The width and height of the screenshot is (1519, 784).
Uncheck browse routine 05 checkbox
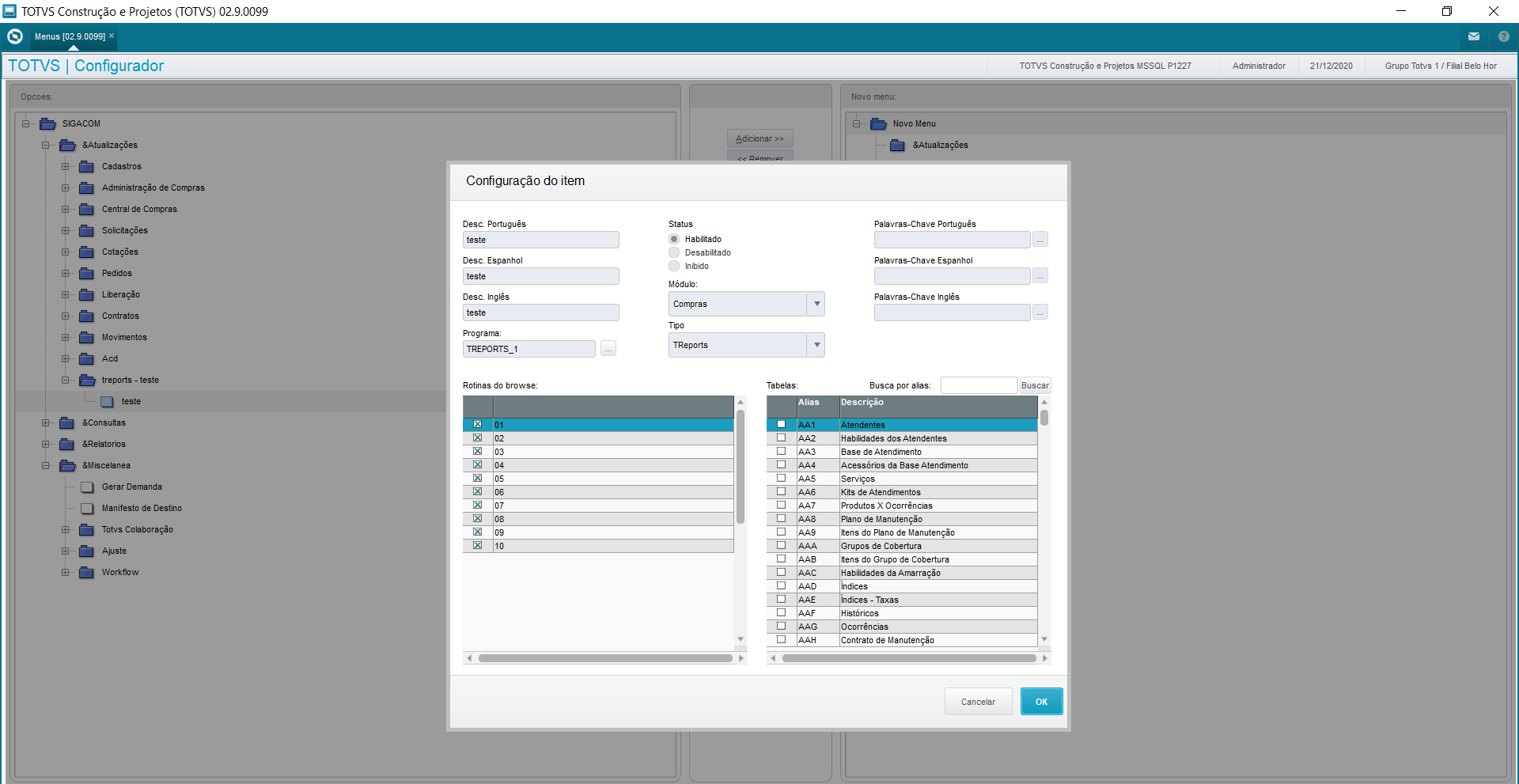tap(477, 479)
